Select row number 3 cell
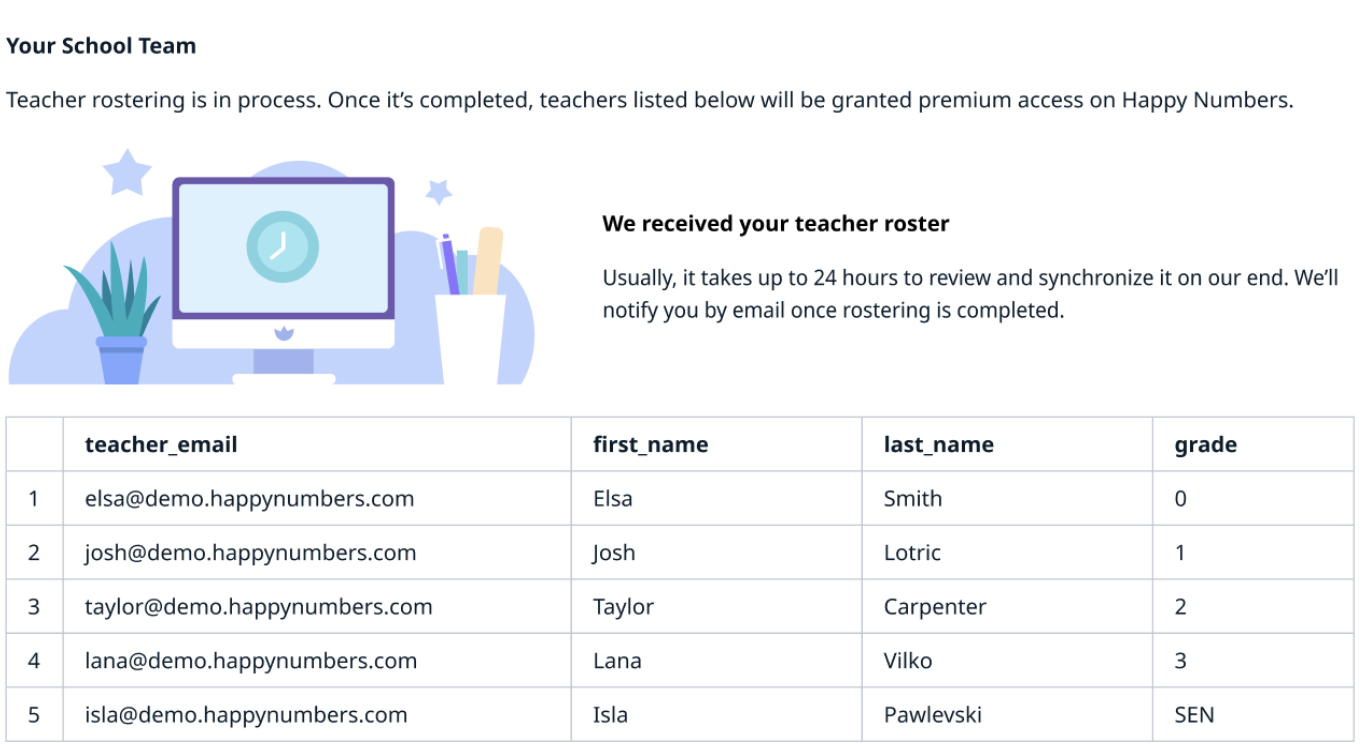Viewport: 1362px width, 744px height. [34, 607]
